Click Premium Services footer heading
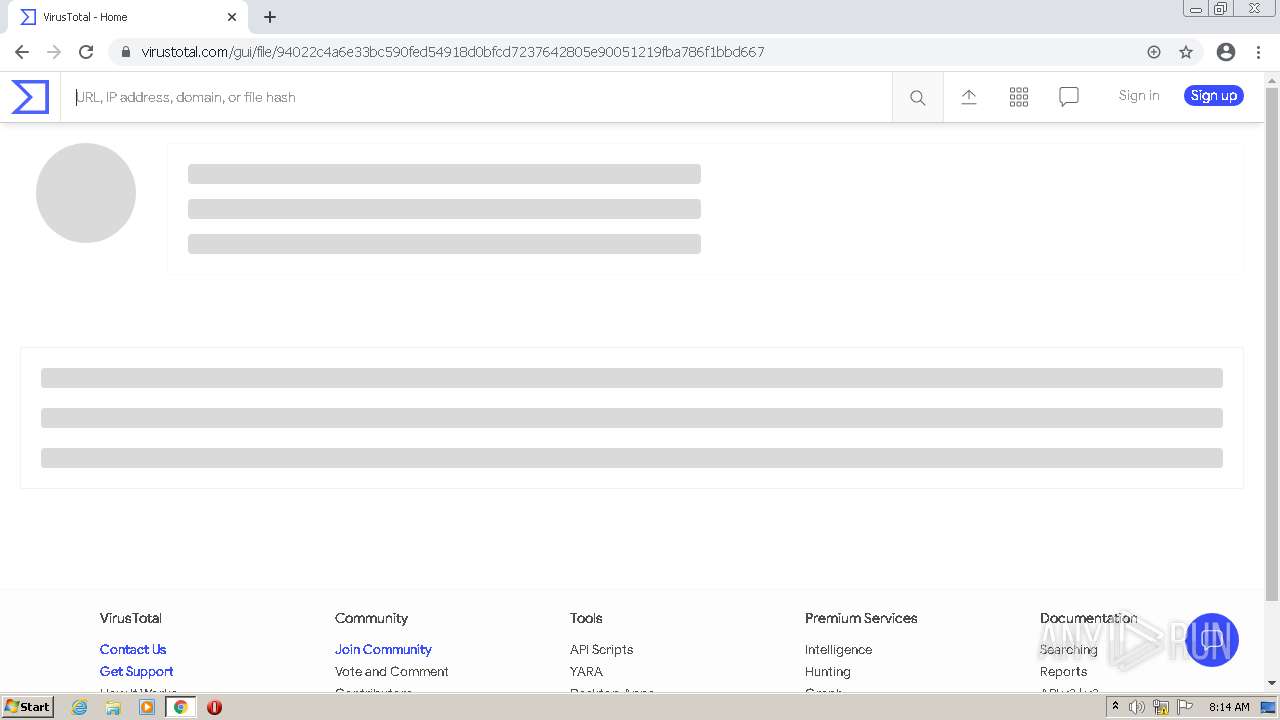The image size is (1280, 720). 861,618
